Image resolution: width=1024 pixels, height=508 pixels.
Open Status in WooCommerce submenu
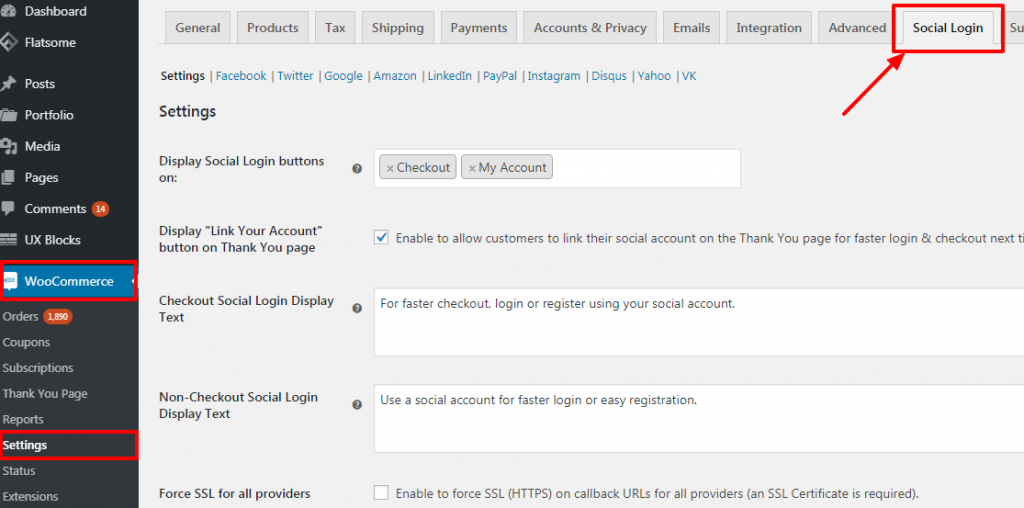click(19, 471)
